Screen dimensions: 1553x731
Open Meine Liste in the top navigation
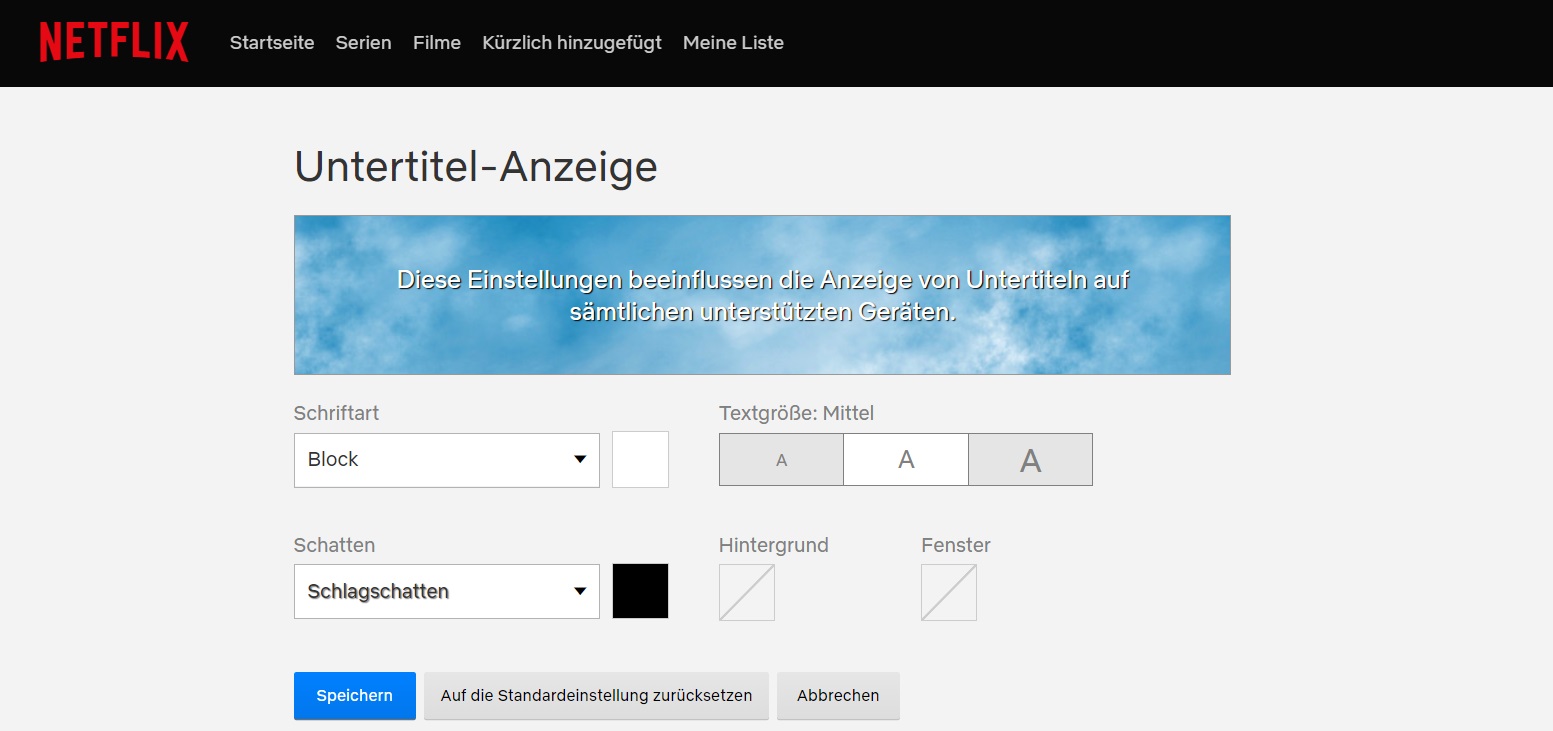[733, 43]
